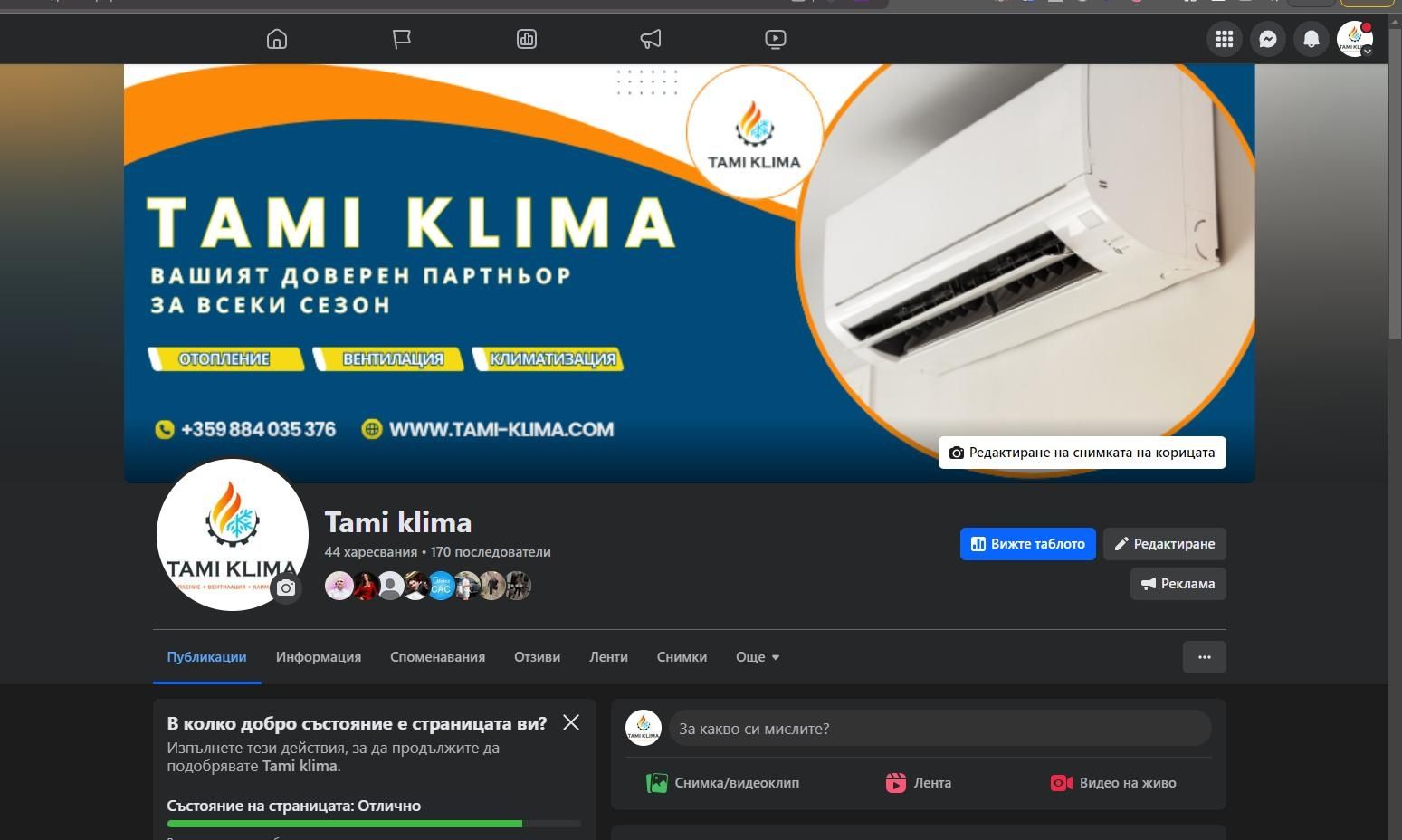This screenshot has width=1402, height=840.
Task: Click 44 харесвания text
Action: [371, 552]
